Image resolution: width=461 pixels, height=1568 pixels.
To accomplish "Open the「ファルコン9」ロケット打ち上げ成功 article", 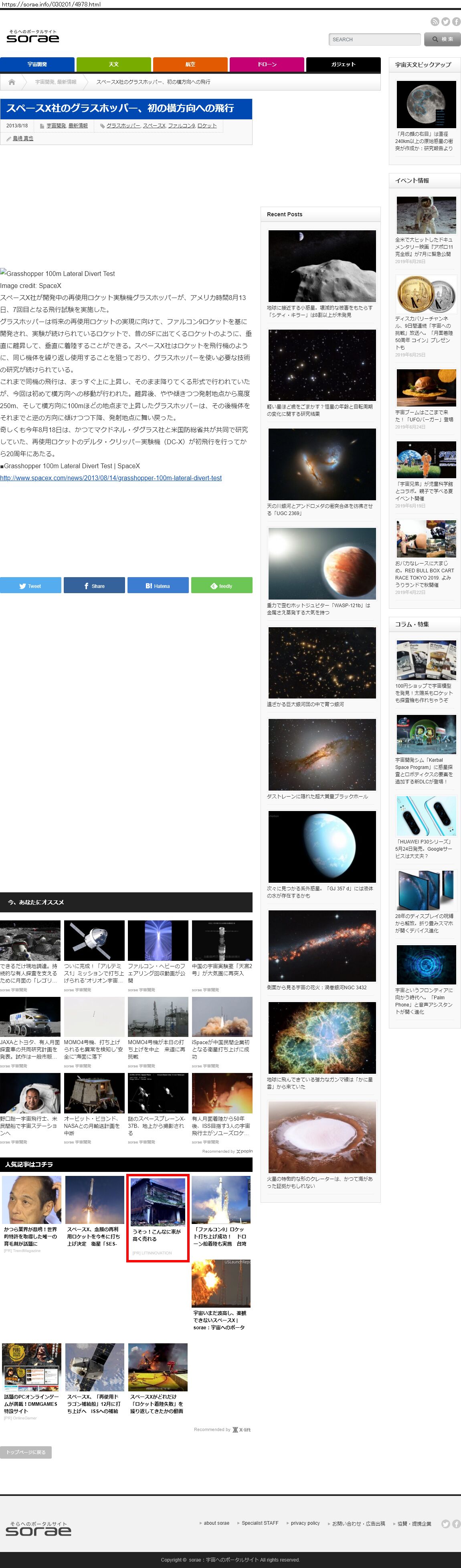I will 221,1212.
